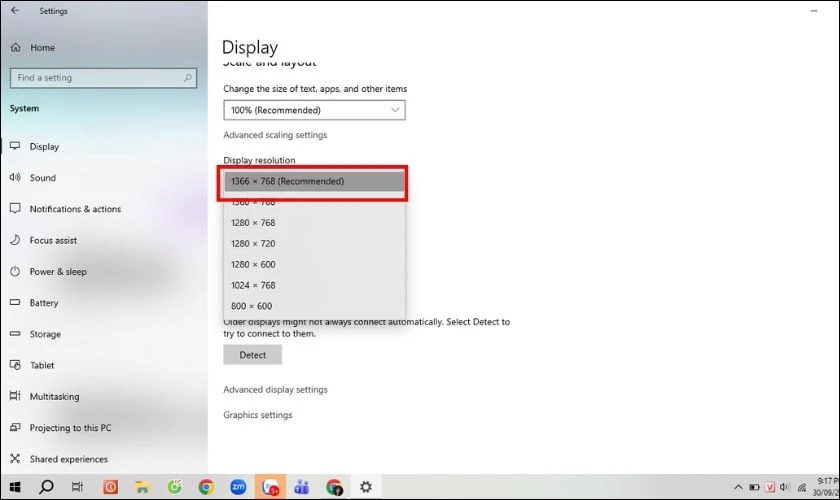
Task: Show hidden system tray icons
Action: coord(738,487)
